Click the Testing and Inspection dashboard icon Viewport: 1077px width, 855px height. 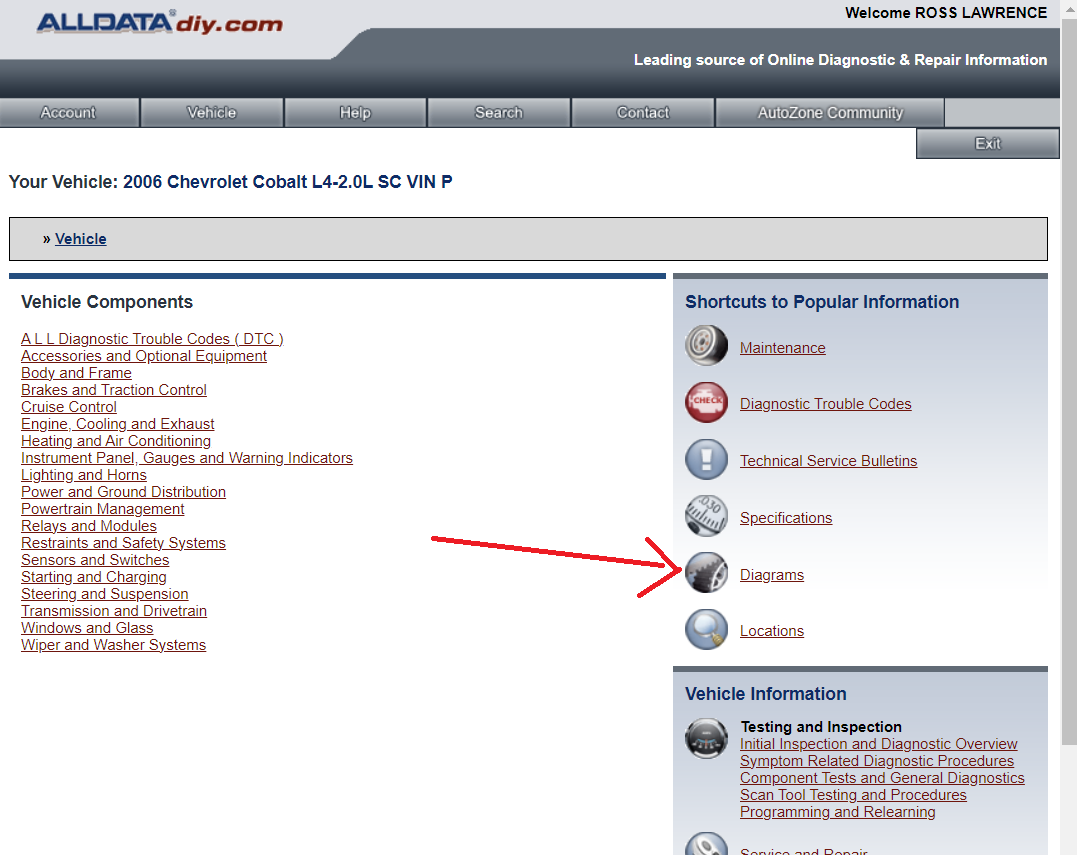pyautogui.click(x=706, y=738)
